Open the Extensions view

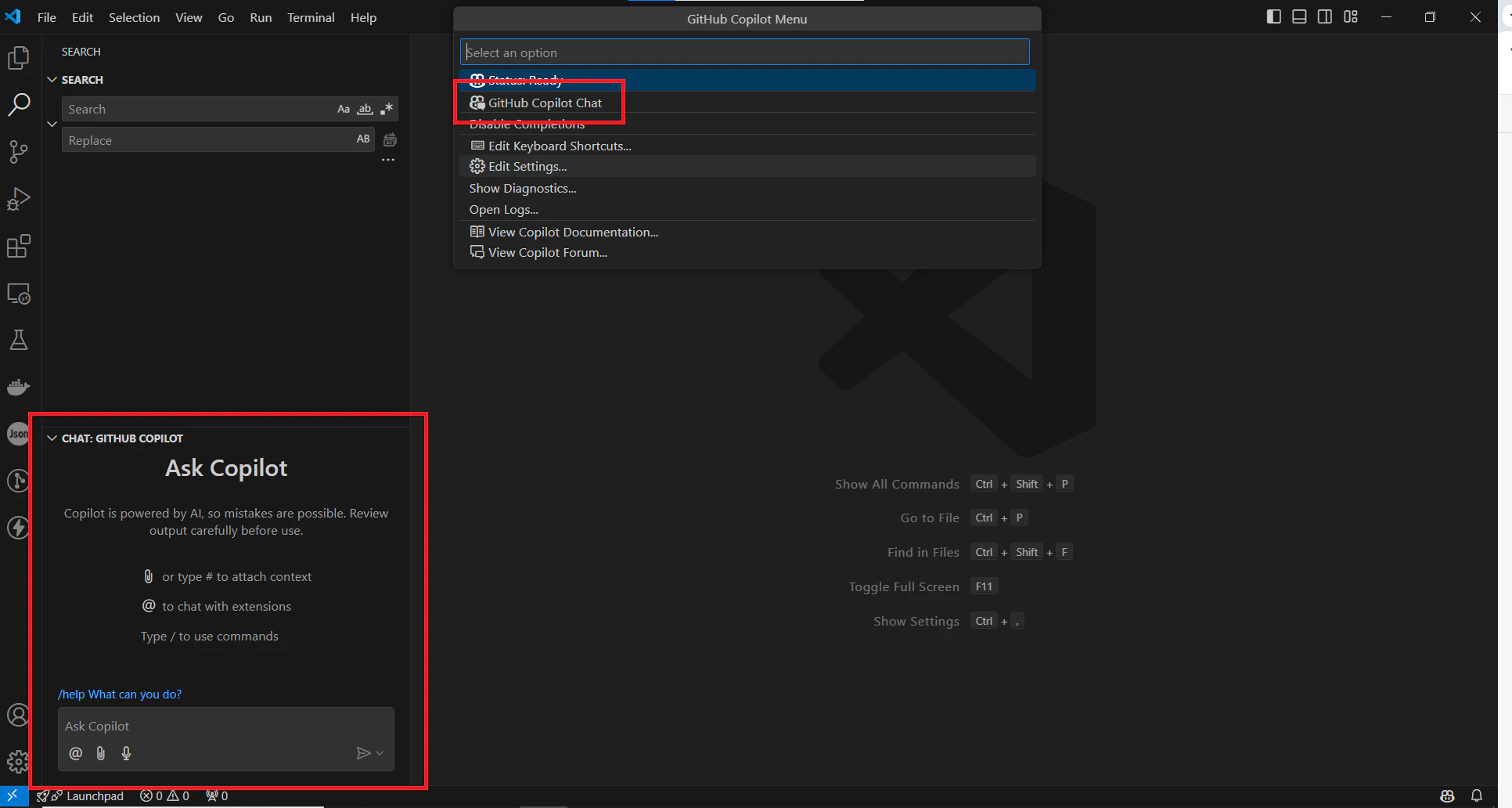[x=19, y=246]
